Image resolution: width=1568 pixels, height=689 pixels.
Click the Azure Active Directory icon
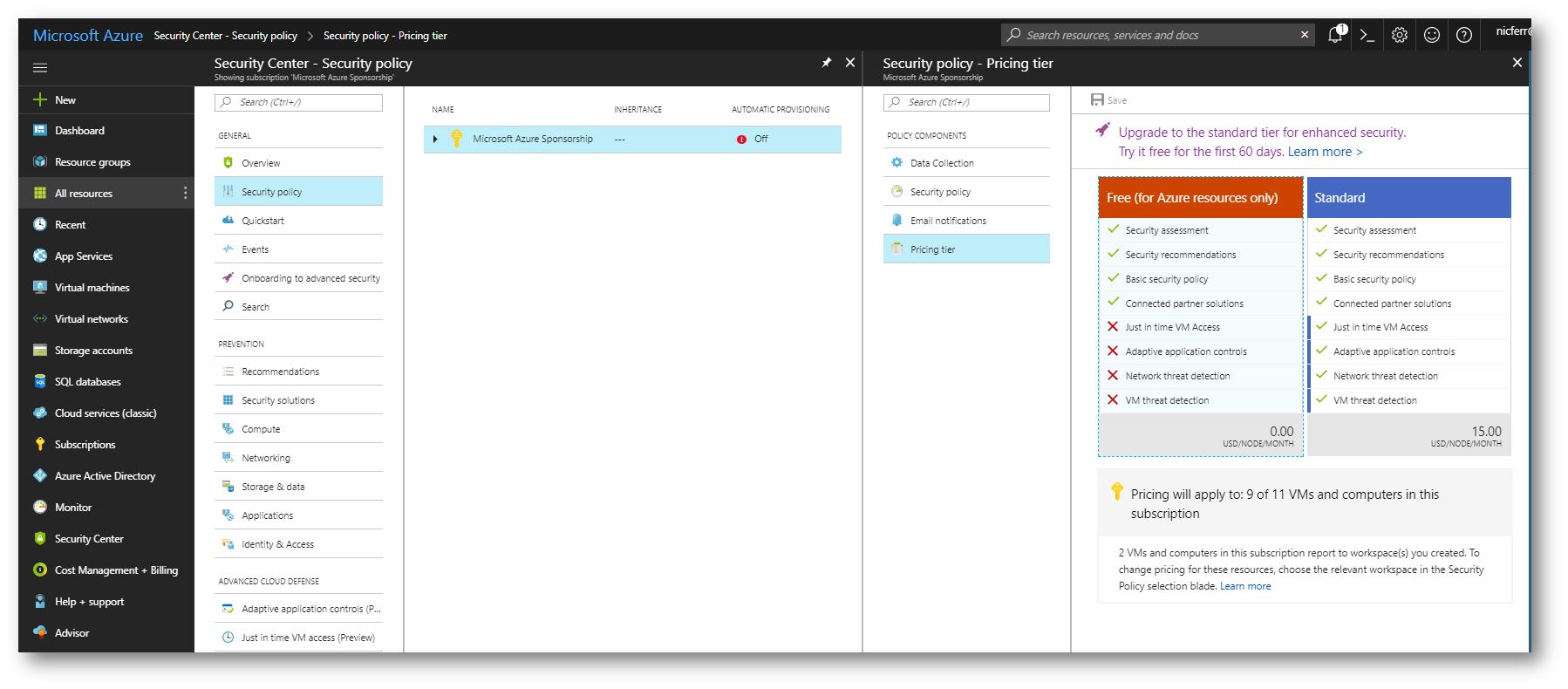click(x=40, y=476)
